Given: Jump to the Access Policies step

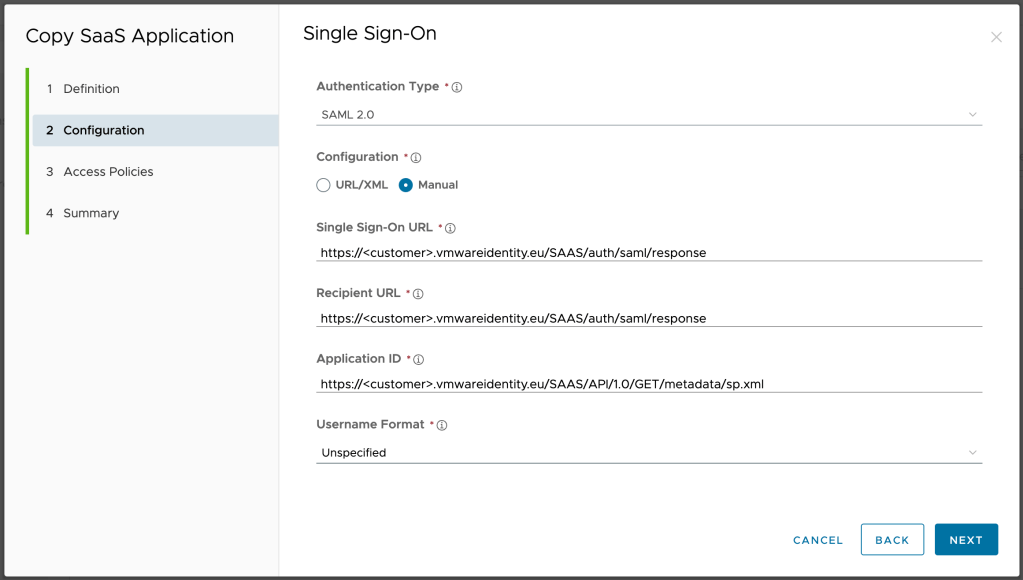Looking at the screenshot, I should 108,172.
